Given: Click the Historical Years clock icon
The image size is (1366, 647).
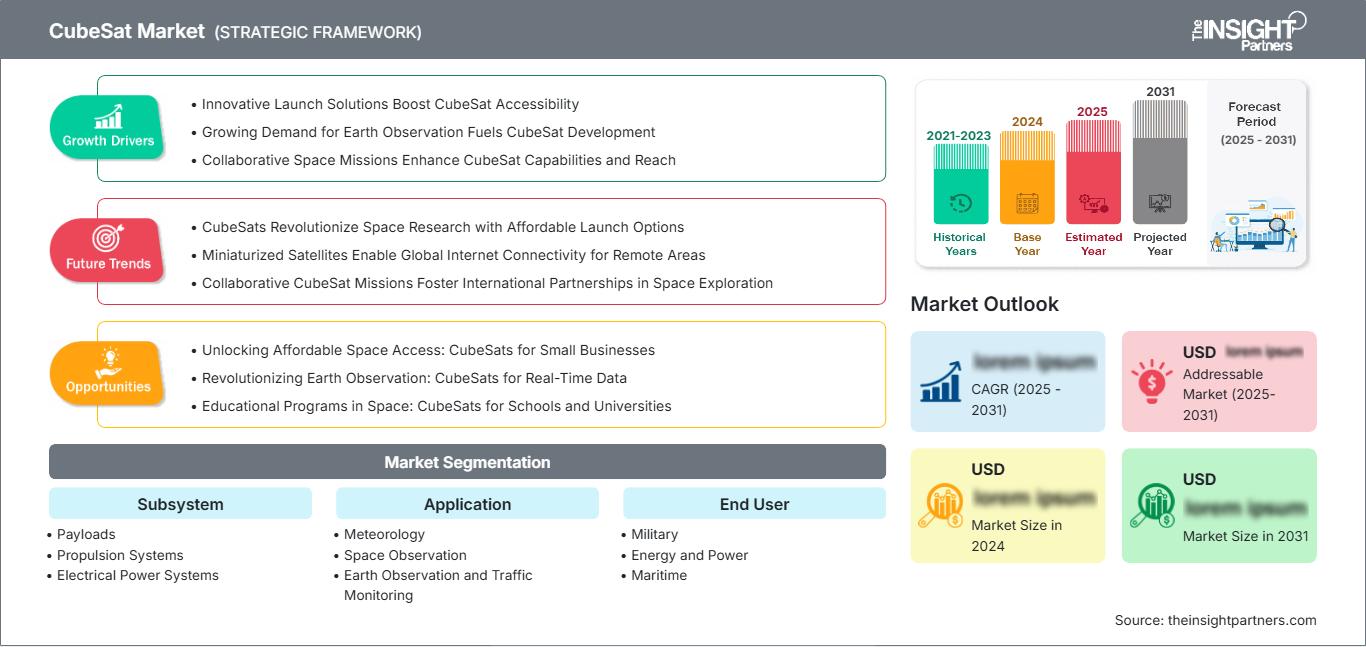Looking at the screenshot, I should [960, 203].
